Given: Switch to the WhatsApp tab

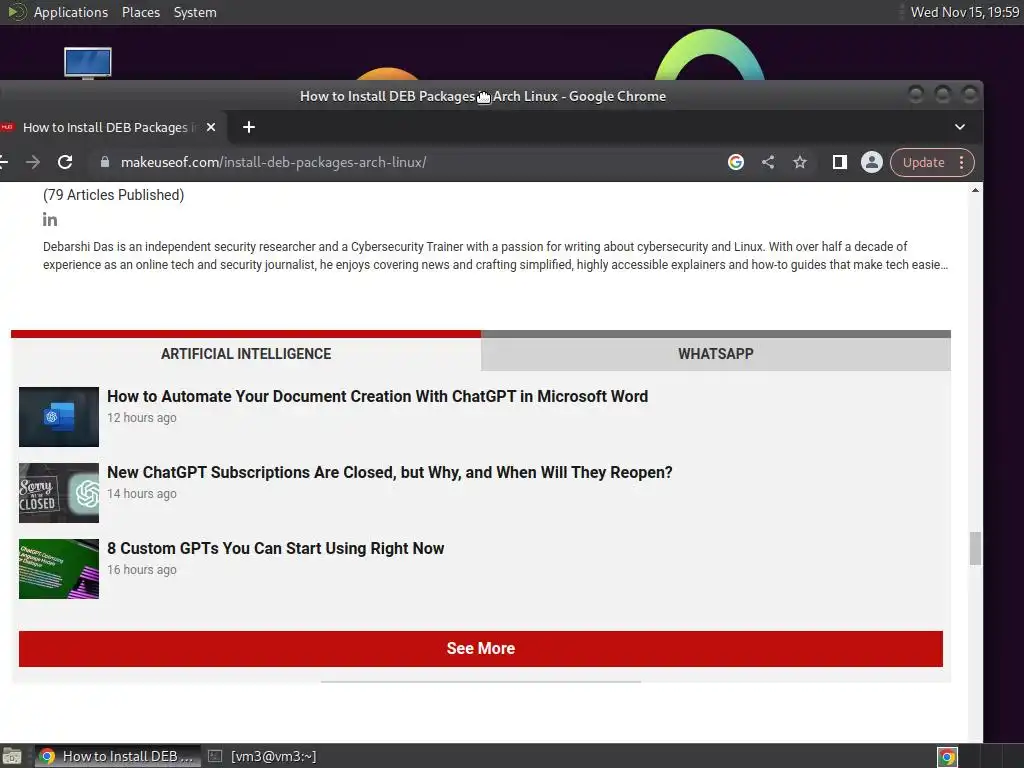Looking at the screenshot, I should coord(716,353).
